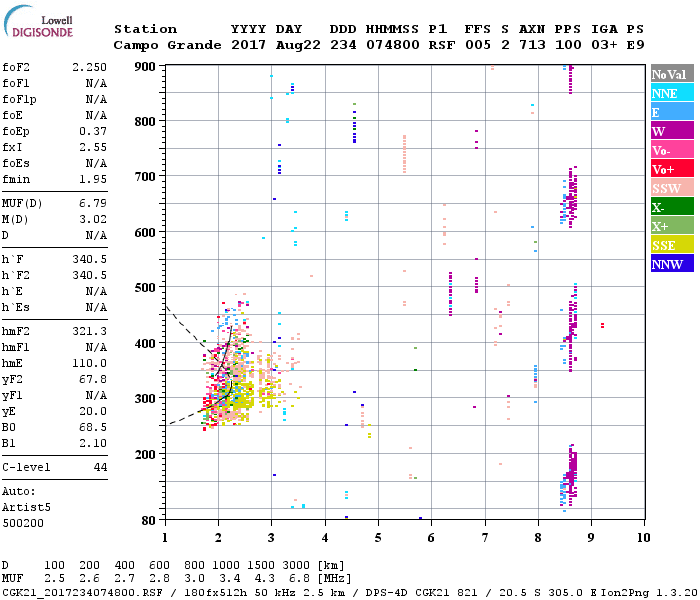Select the NNE cyan legend swatch
The image size is (700, 600).
(672, 93)
